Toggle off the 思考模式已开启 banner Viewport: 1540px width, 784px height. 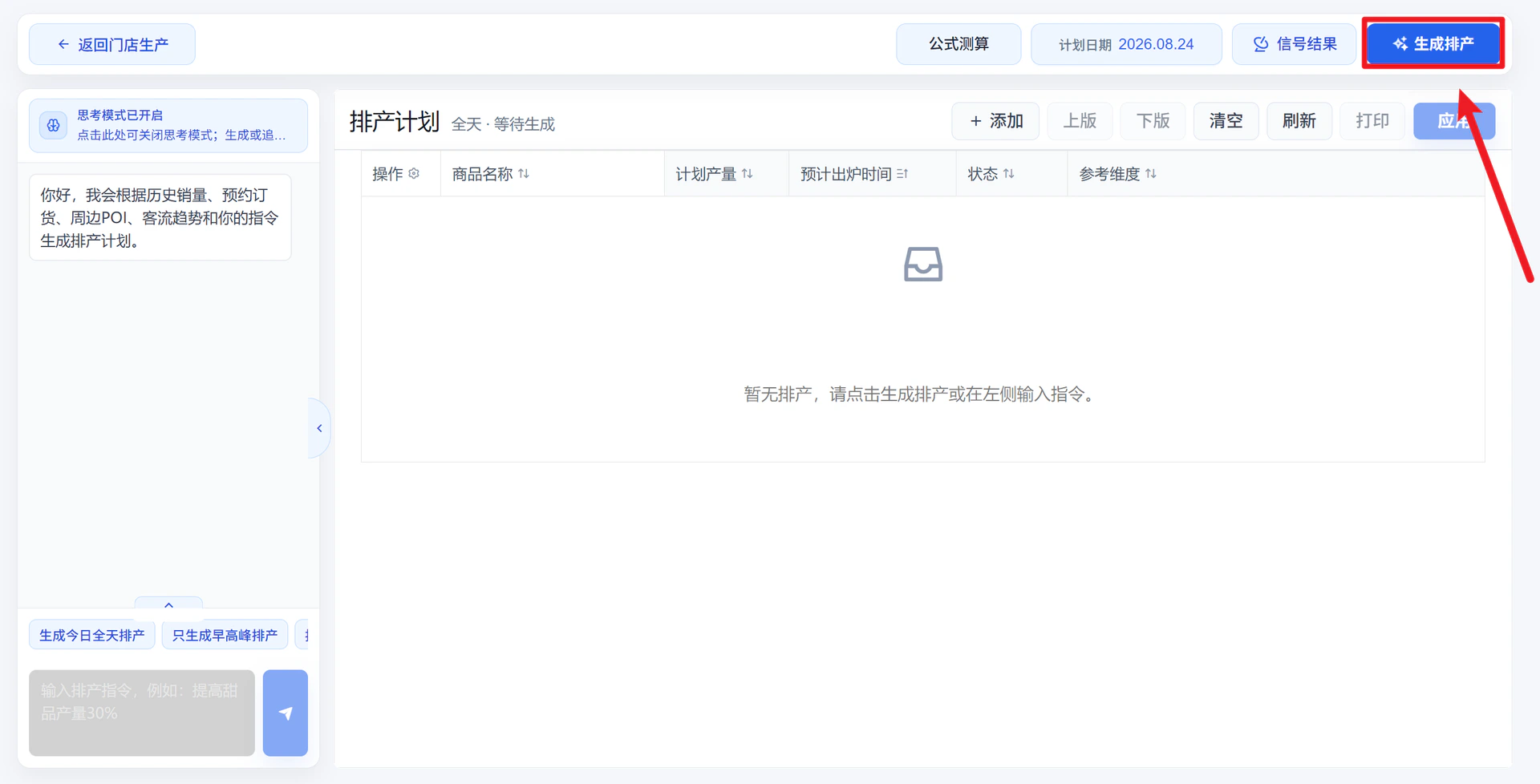pos(168,125)
